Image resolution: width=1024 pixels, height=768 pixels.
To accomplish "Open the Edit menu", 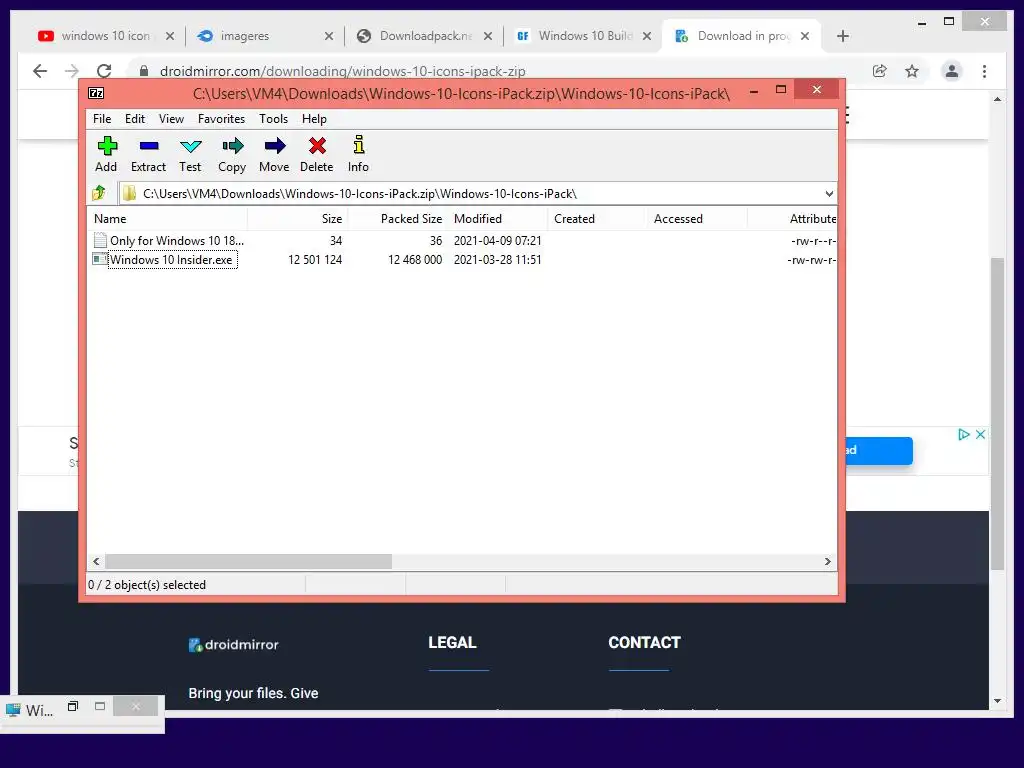I will pos(135,119).
